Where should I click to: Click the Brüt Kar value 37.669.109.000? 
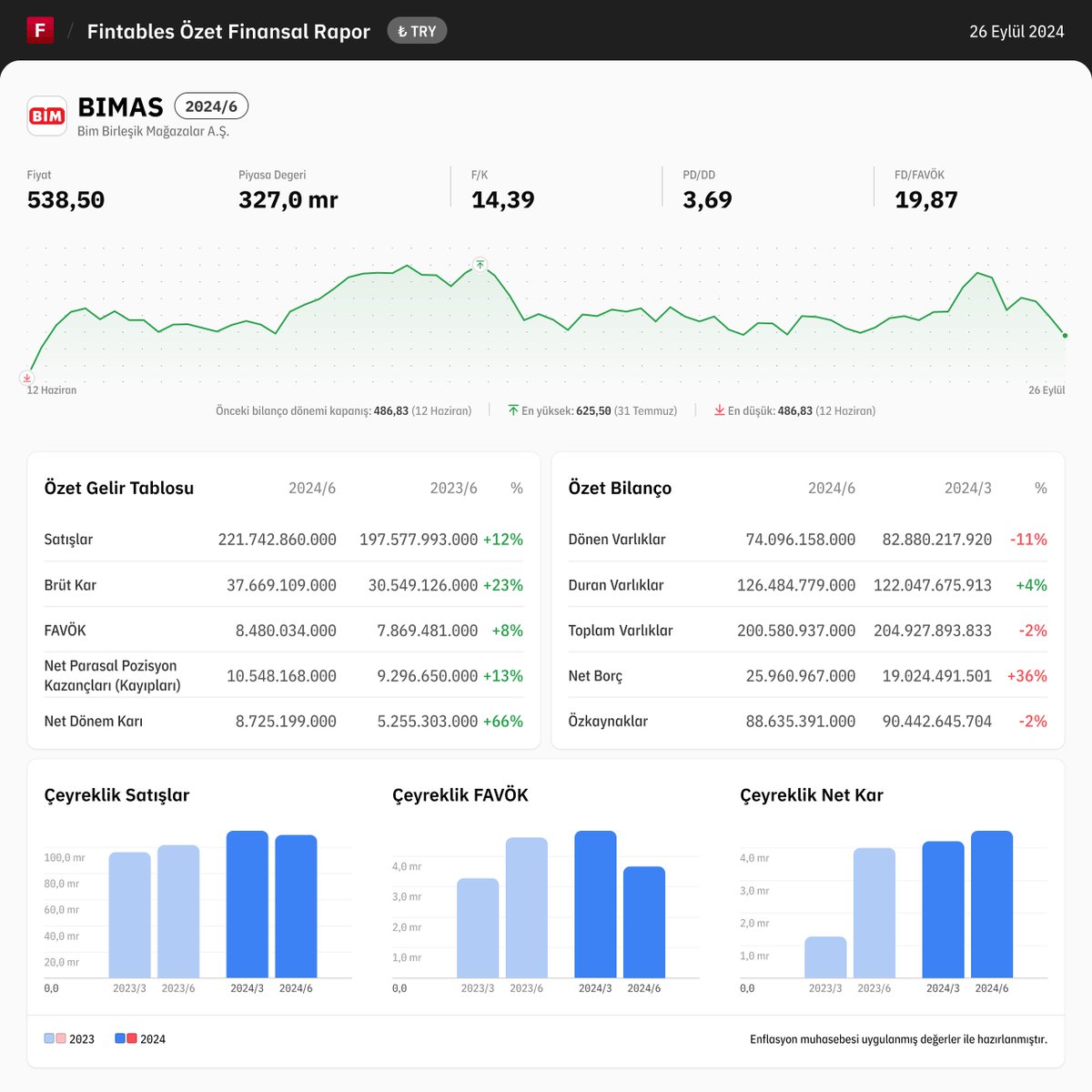coord(281,584)
